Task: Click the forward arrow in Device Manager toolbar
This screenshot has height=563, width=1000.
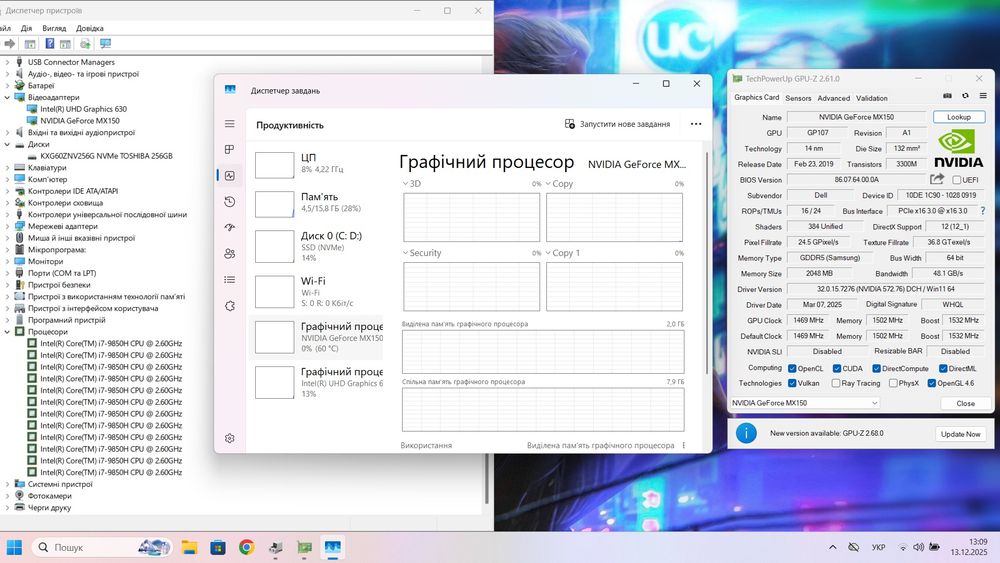Action: (x=10, y=44)
